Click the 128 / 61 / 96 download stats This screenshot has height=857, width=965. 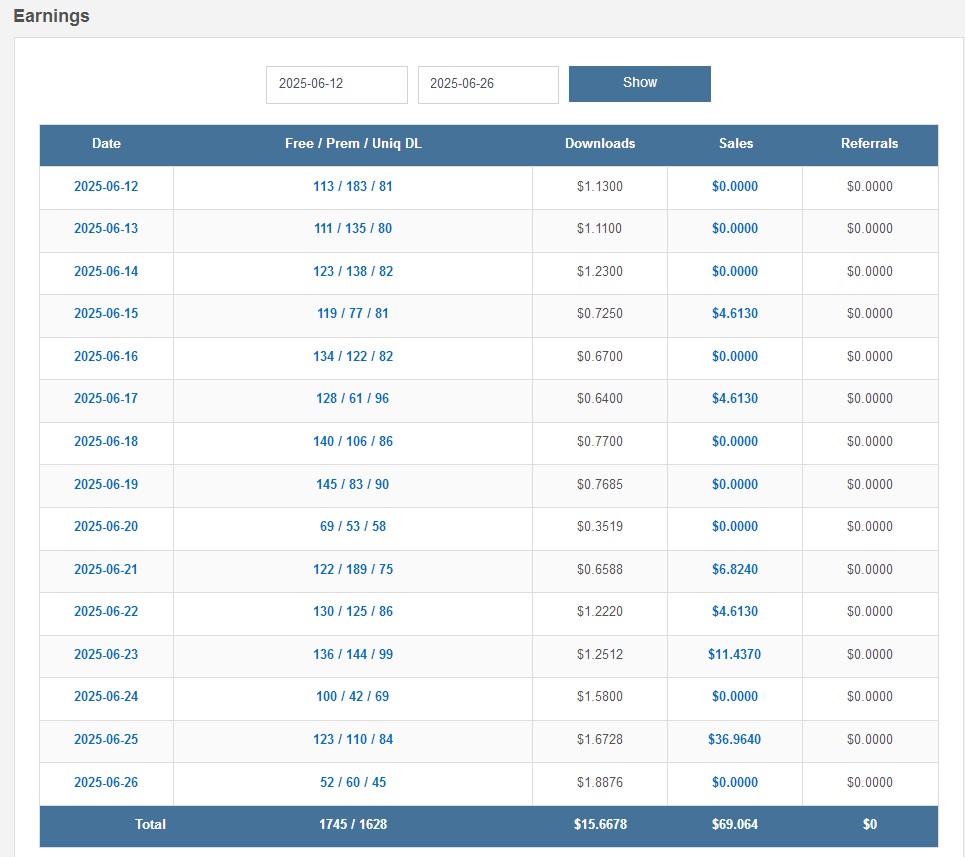[x=353, y=398]
